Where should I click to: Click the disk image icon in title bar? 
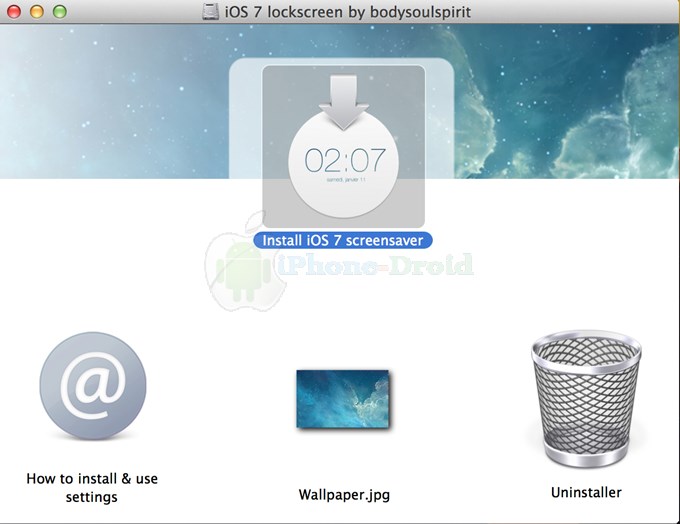pos(212,12)
